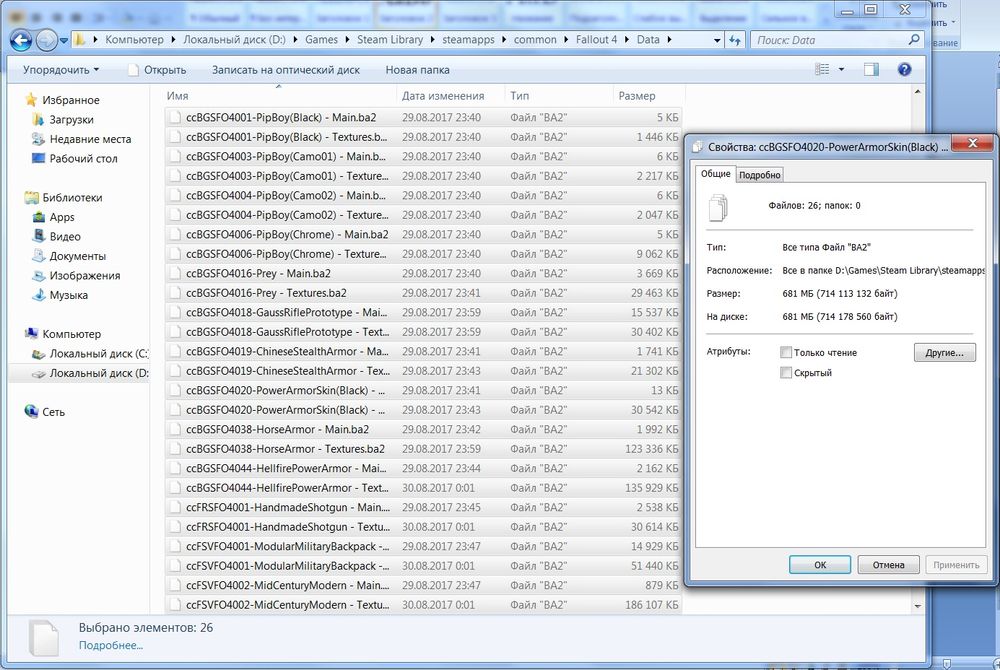
Task: Click Другие... button in properties
Action: point(945,353)
